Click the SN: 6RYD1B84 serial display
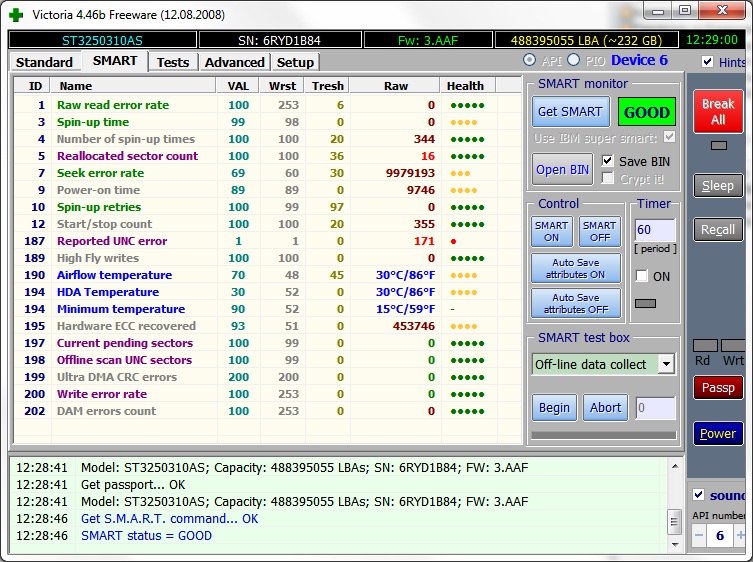The width and height of the screenshot is (753, 562). [279, 40]
